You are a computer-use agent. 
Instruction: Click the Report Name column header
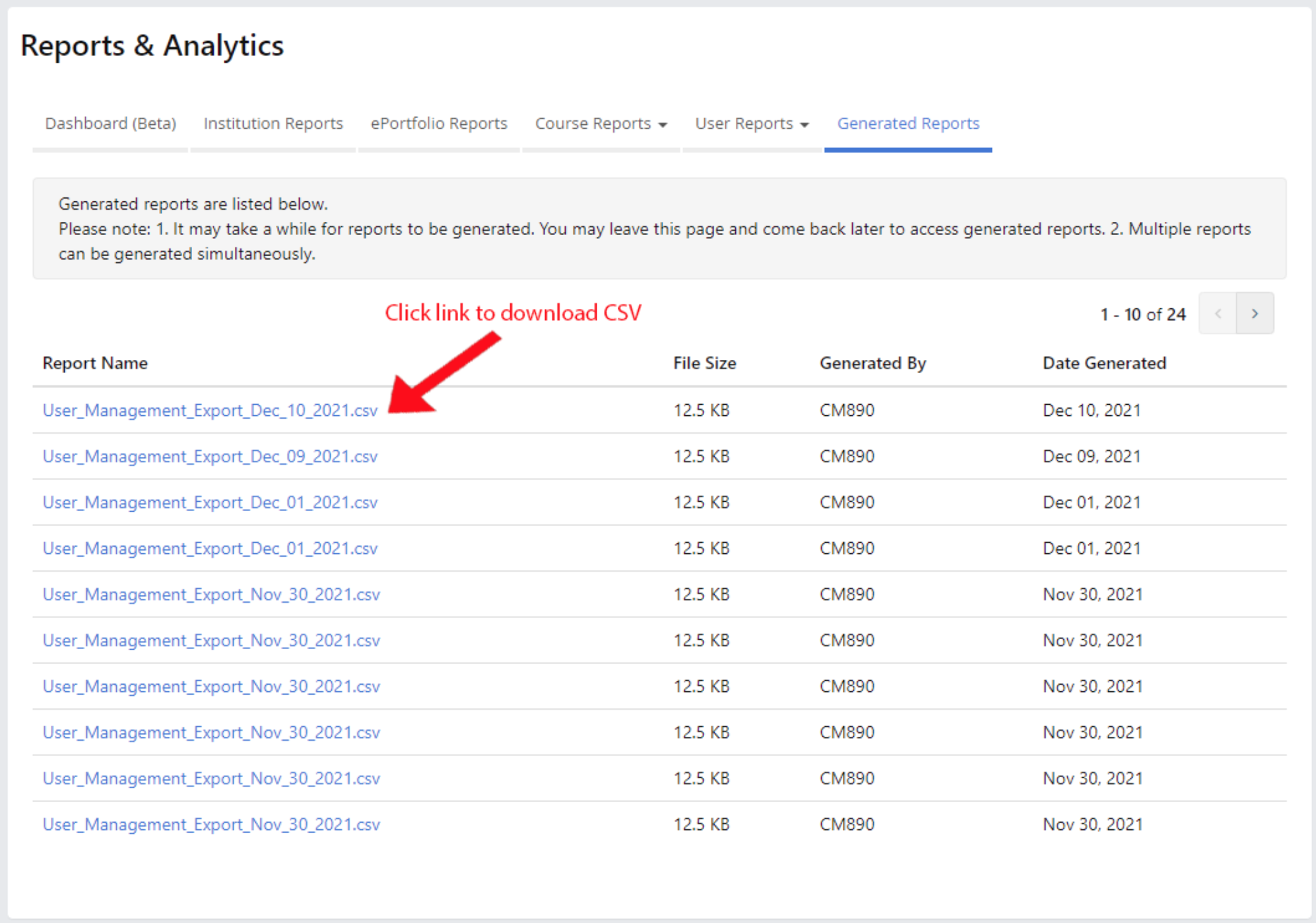95,363
